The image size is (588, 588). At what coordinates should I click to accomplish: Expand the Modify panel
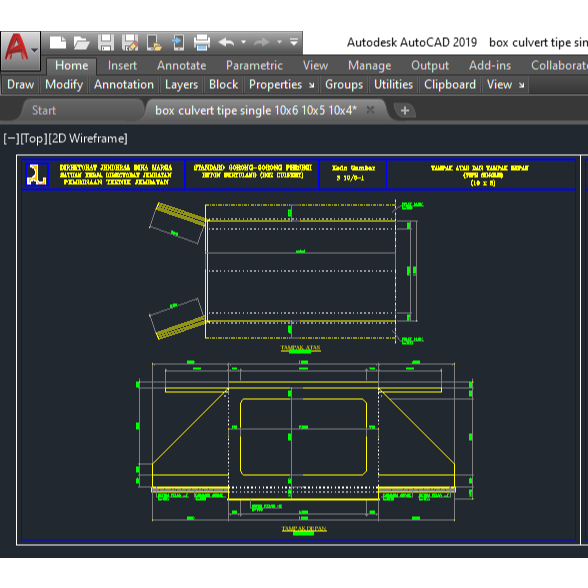click(64, 85)
